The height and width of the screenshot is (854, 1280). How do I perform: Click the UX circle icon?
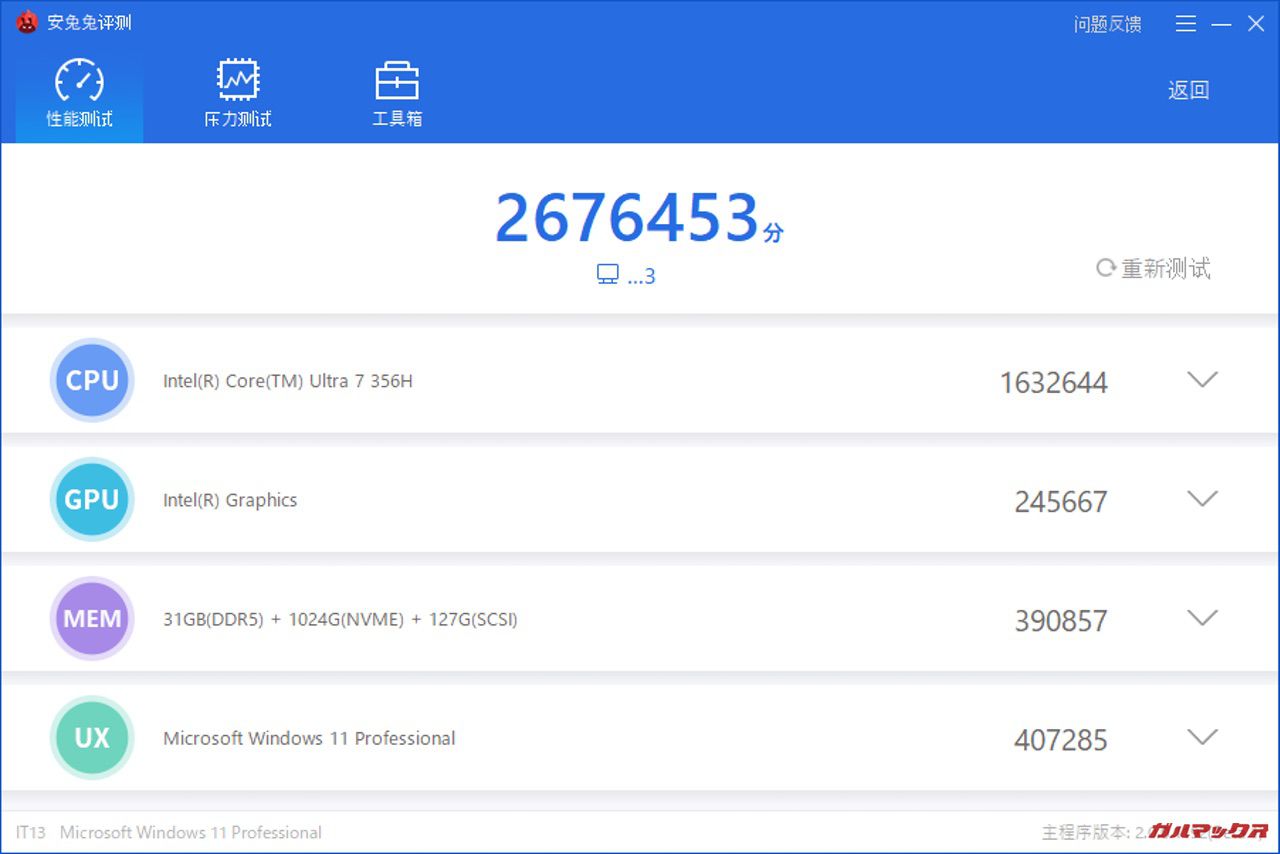coord(92,738)
